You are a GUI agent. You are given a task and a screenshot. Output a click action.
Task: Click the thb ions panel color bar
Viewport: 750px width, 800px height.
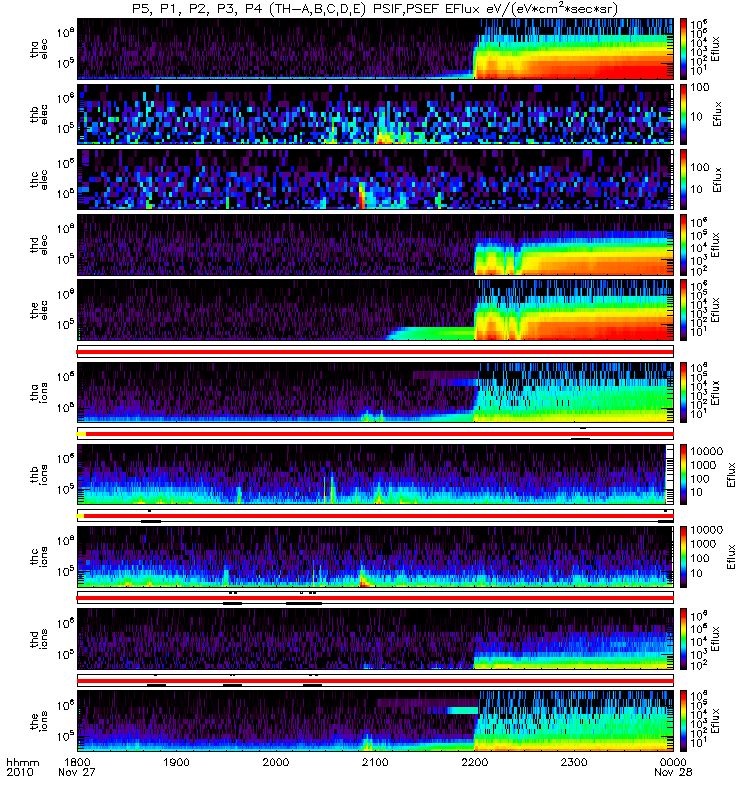click(x=683, y=474)
